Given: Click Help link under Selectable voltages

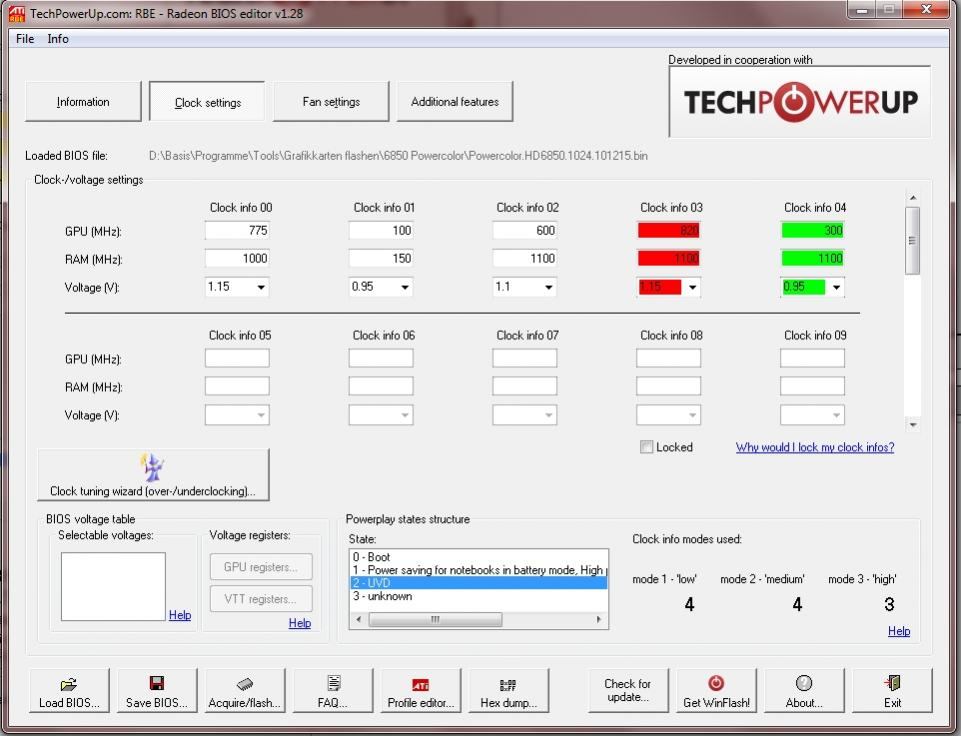Looking at the screenshot, I should click(180, 615).
